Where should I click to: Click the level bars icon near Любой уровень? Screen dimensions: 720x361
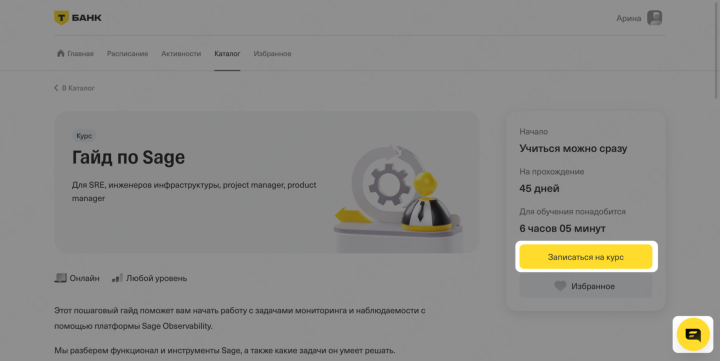[x=117, y=278]
